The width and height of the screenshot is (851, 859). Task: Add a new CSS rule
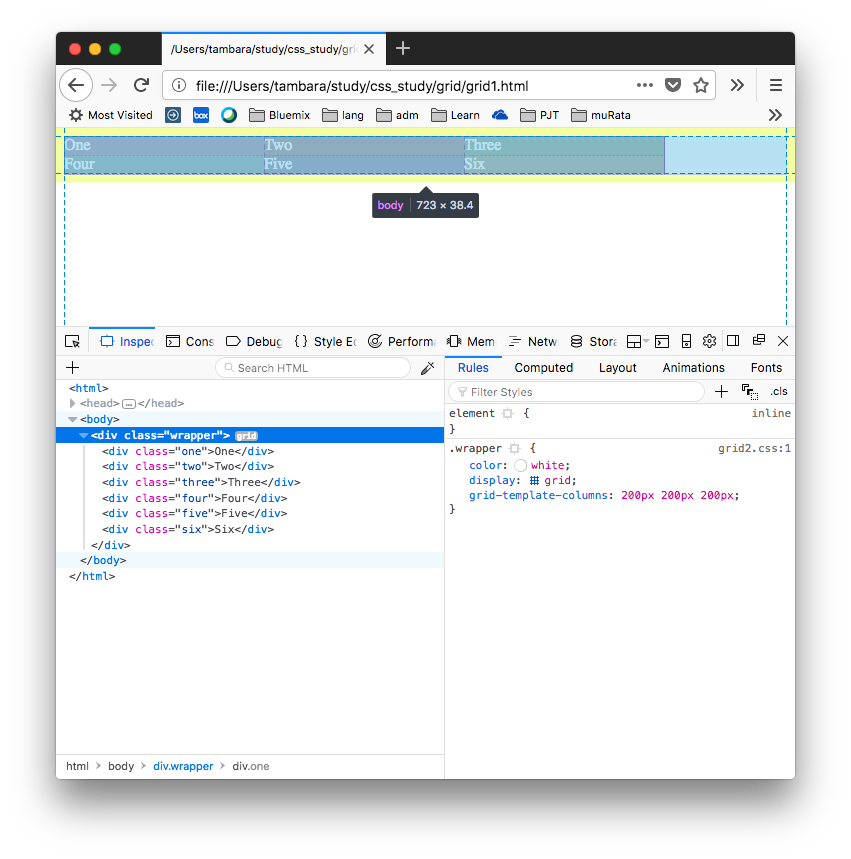point(721,392)
